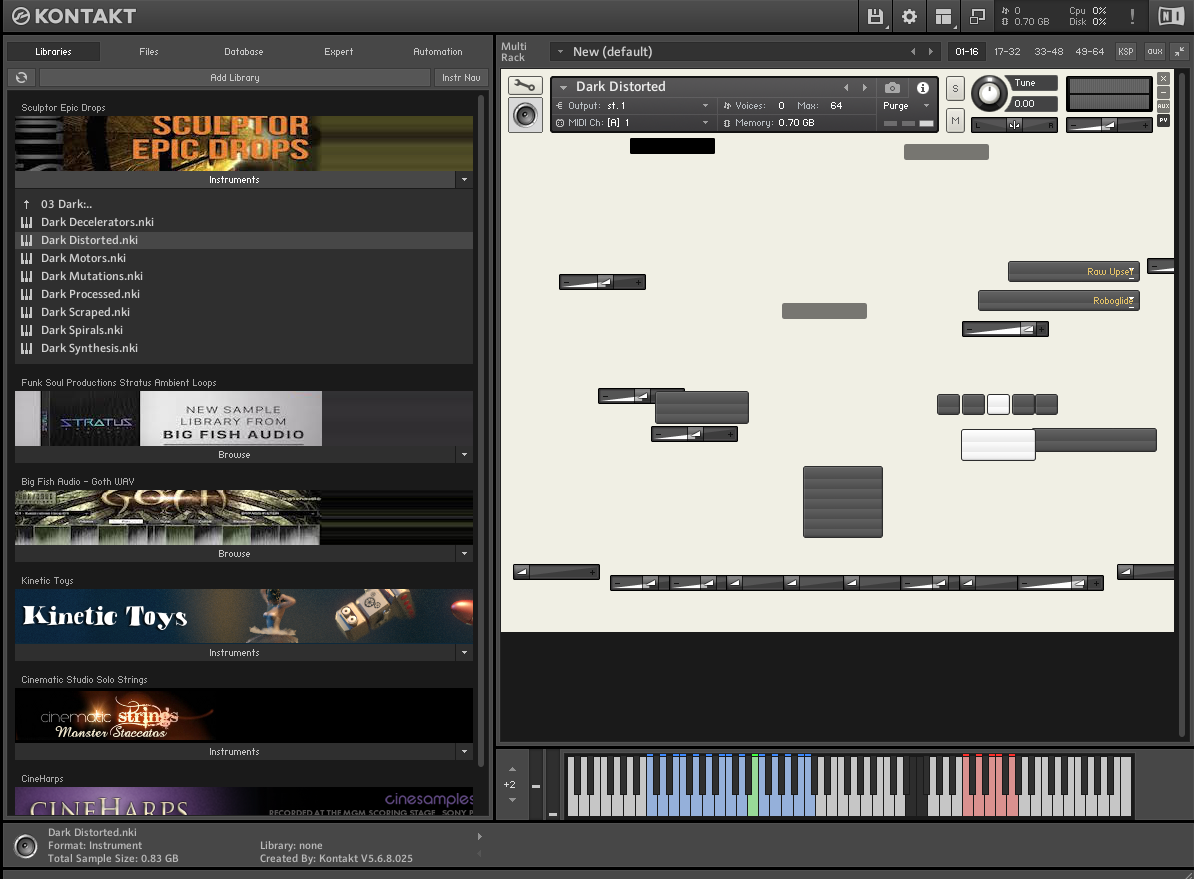Image resolution: width=1194 pixels, height=879 pixels.
Task: Open the Raw Upset preset dropdown
Action: click(x=1074, y=272)
